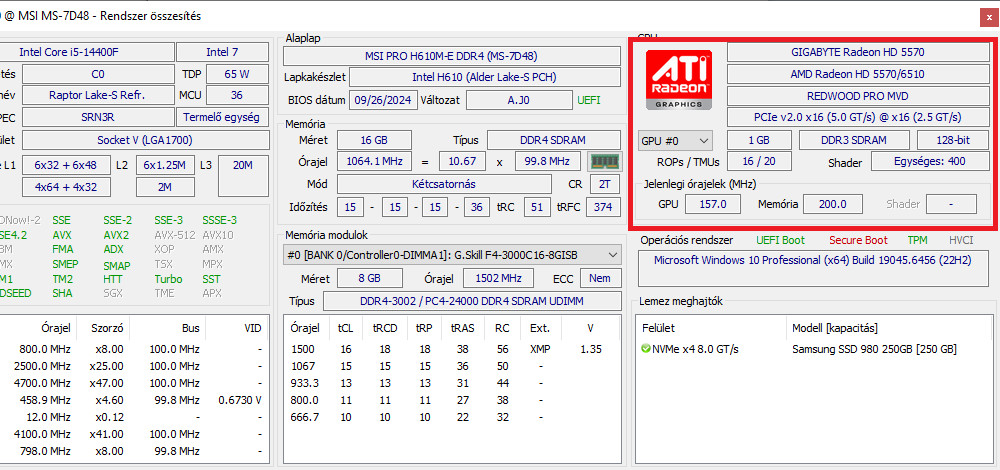The image size is (1000, 470).
Task: Click the ATI Radeon Graphics logo
Action: (678, 80)
